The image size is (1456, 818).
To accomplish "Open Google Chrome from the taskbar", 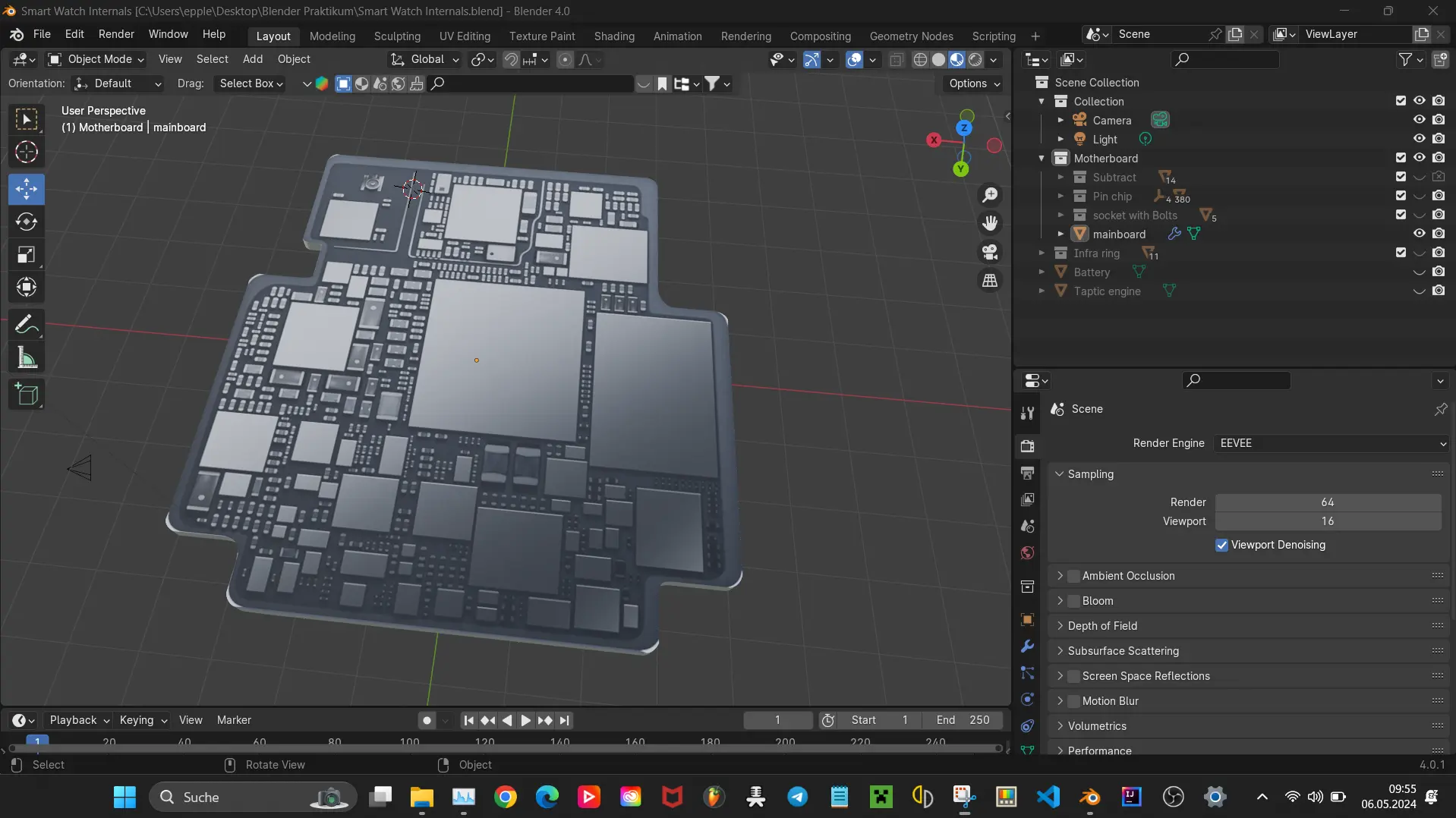I will pos(506,797).
